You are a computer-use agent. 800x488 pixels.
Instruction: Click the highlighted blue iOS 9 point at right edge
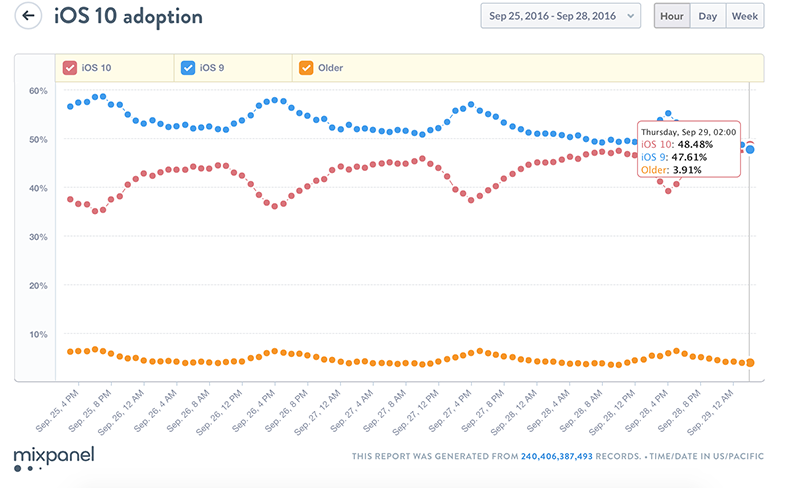point(750,149)
